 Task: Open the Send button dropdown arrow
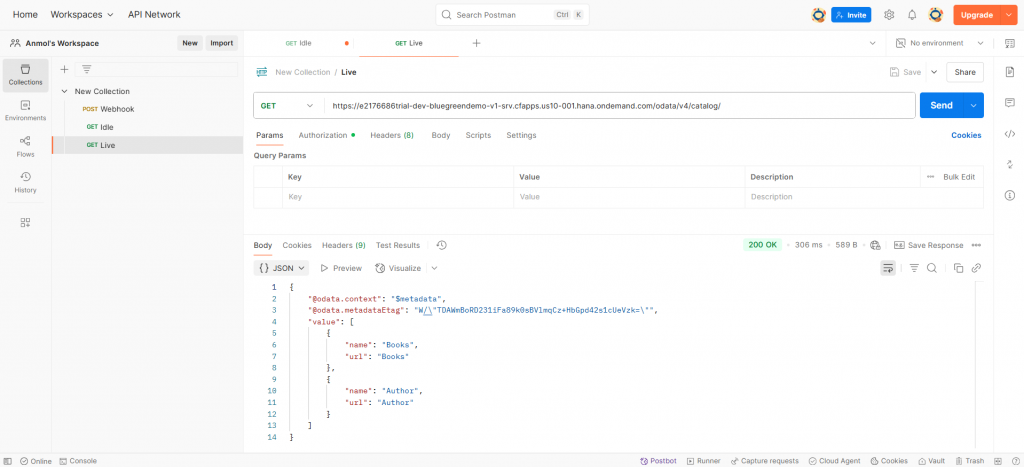[x=974, y=105]
